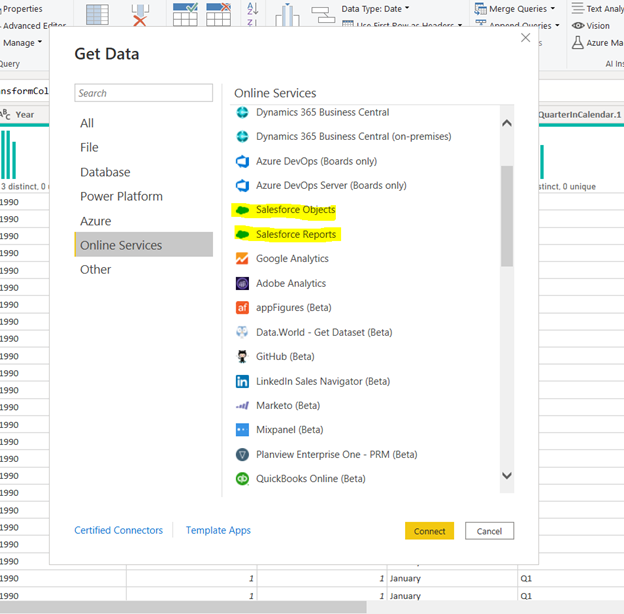Expand the Merge Queries dropdown
The width and height of the screenshot is (624, 614).
[516, 9]
